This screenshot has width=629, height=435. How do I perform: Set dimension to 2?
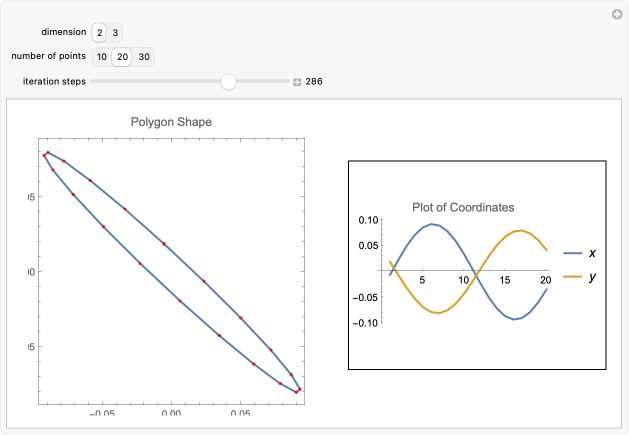click(x=99, y=33)
